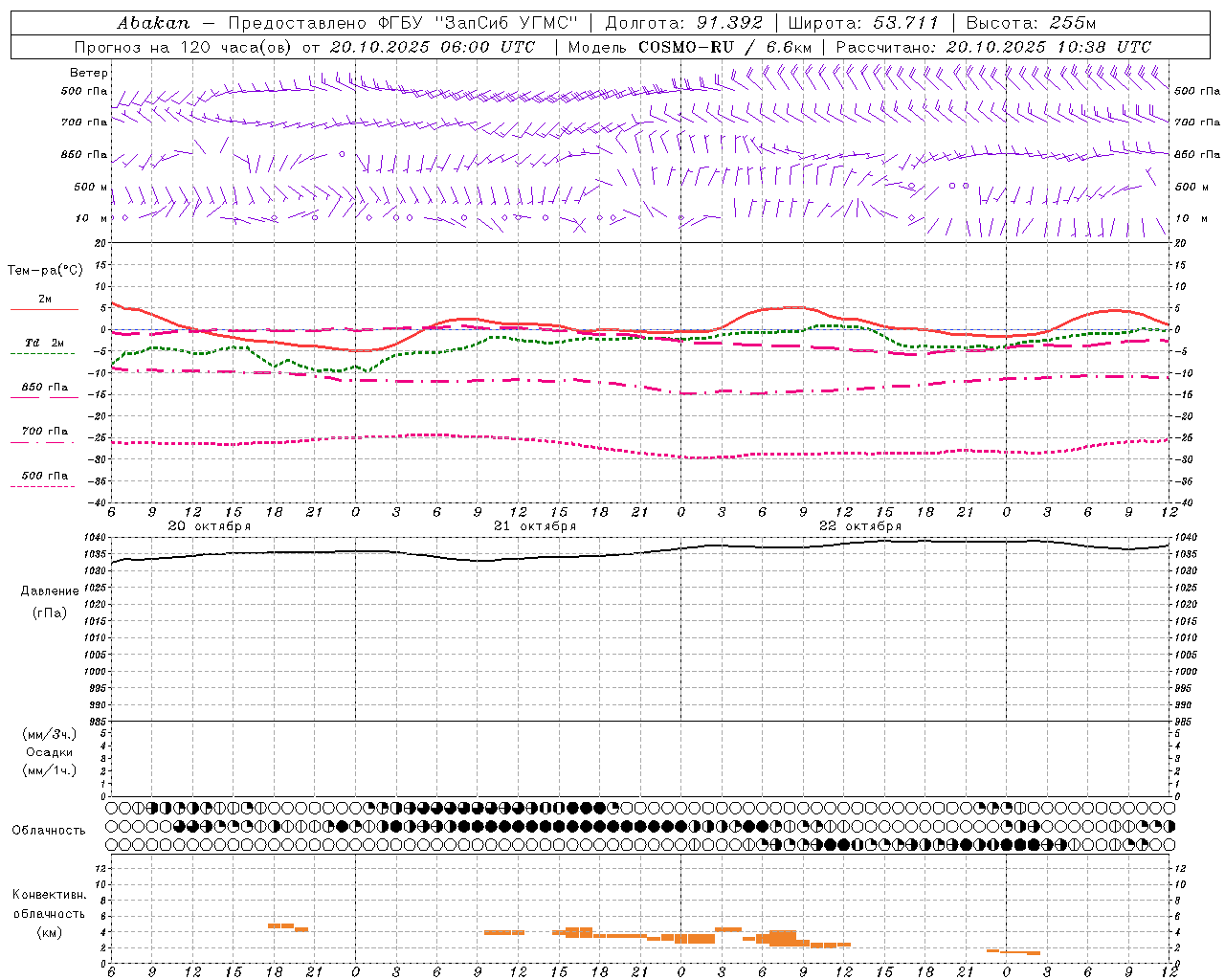Click the "Широта: 53.711" latitude value
The width and height of the screenshot is (1225, 980).
coord(863,23)
